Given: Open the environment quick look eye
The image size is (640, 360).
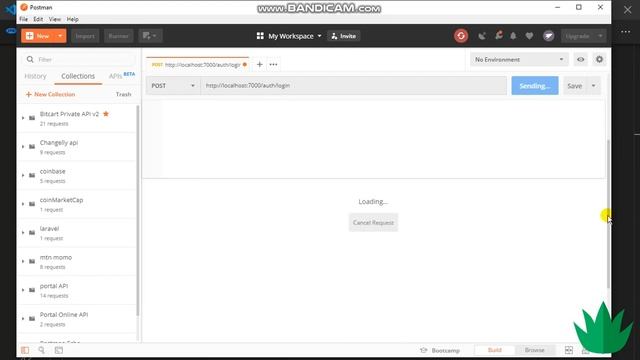Looking at the screenshot, I should 580,60.
